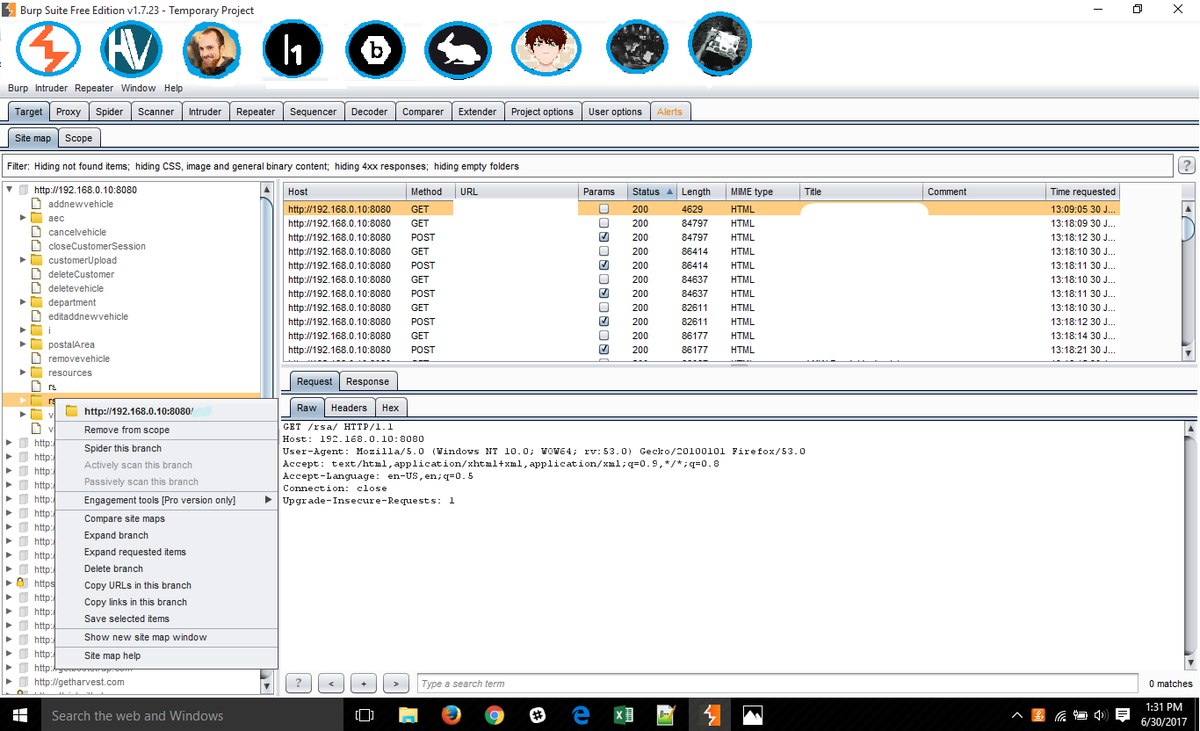Click the white rabbit circle icon
The width and height of the screenshot is (1200, 731).
click(x=458, y=49)
